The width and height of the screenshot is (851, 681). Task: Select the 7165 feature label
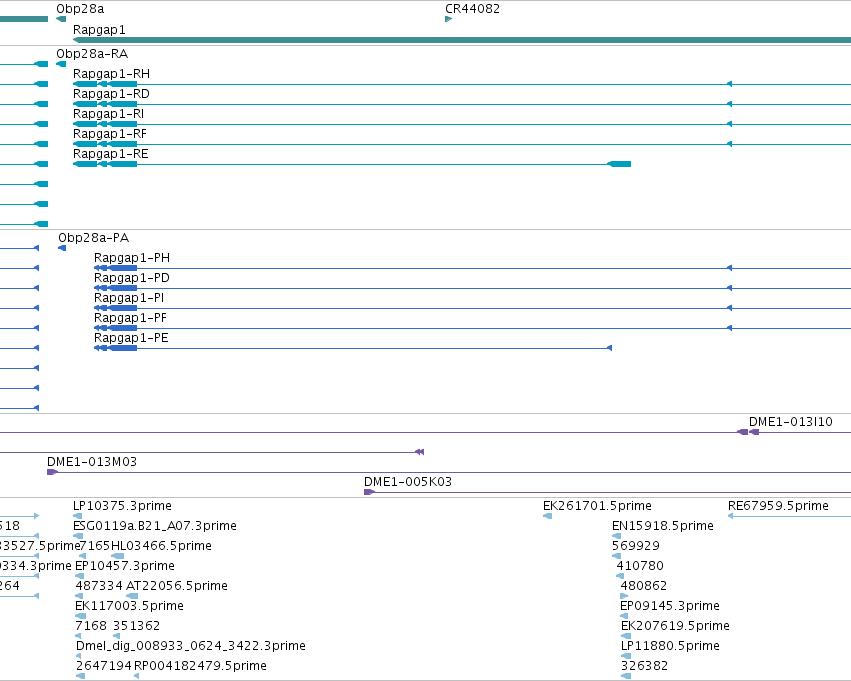95,546
